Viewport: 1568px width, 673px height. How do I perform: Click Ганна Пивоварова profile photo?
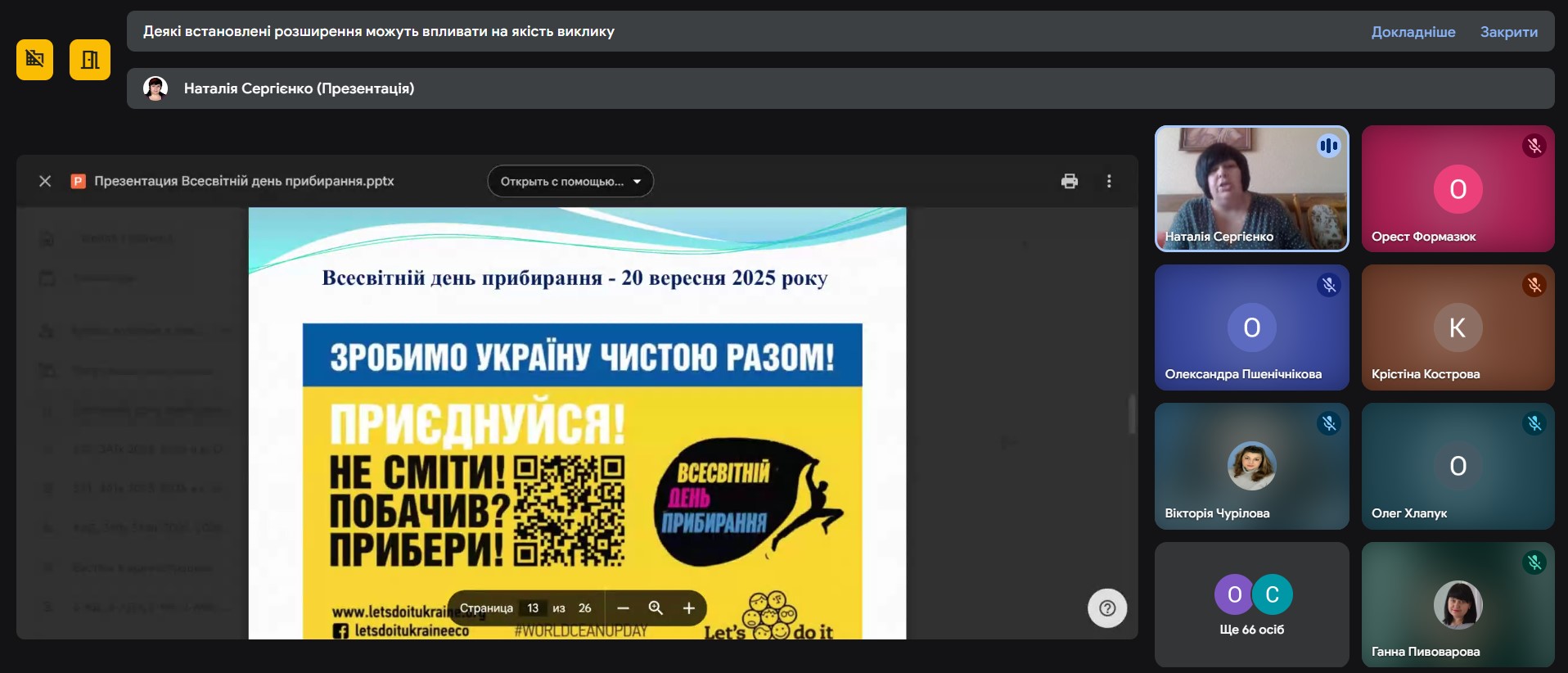tap(1458, 604)
